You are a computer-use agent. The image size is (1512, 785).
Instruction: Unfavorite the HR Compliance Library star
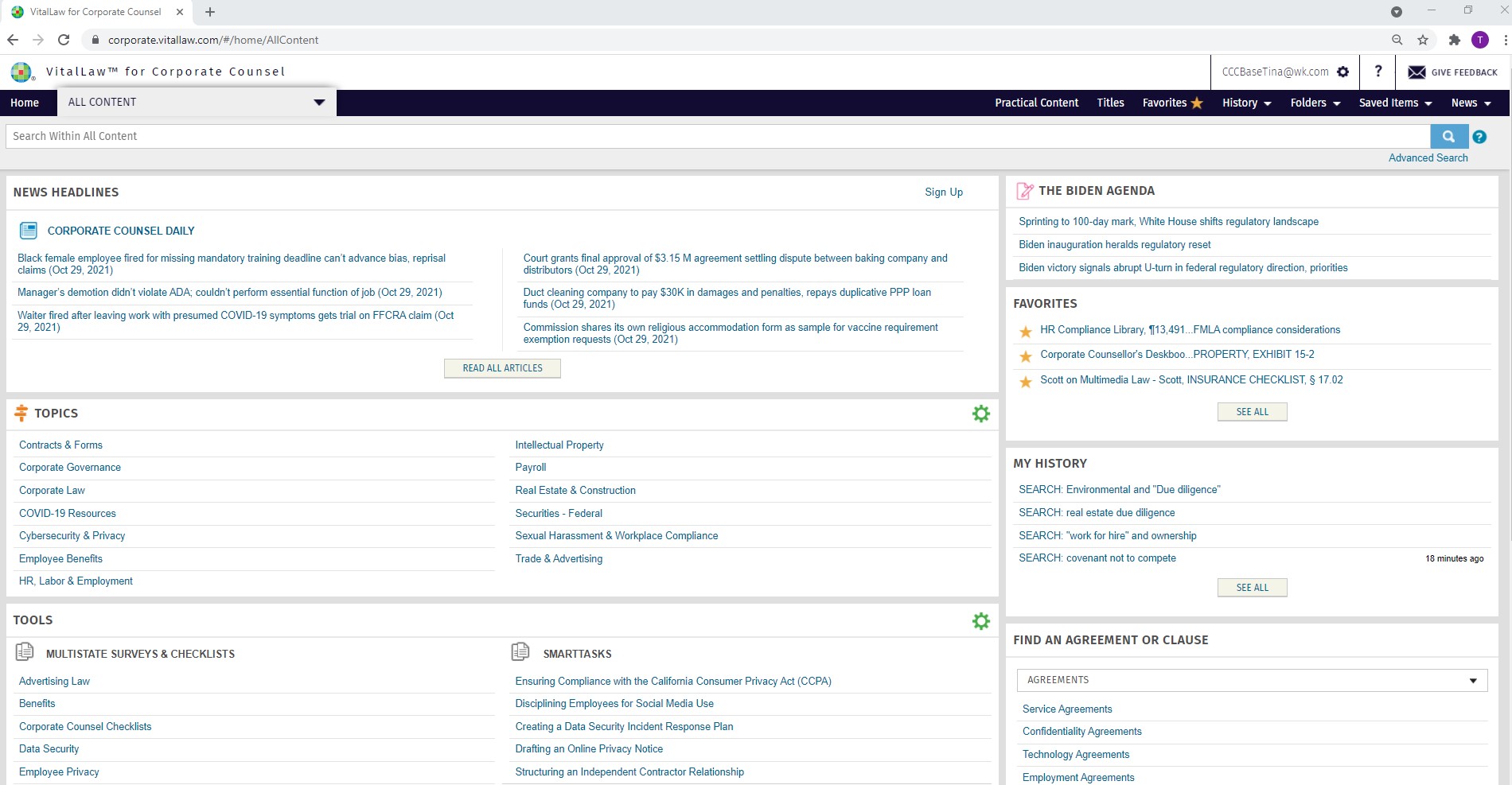[x=1026, y=331]
